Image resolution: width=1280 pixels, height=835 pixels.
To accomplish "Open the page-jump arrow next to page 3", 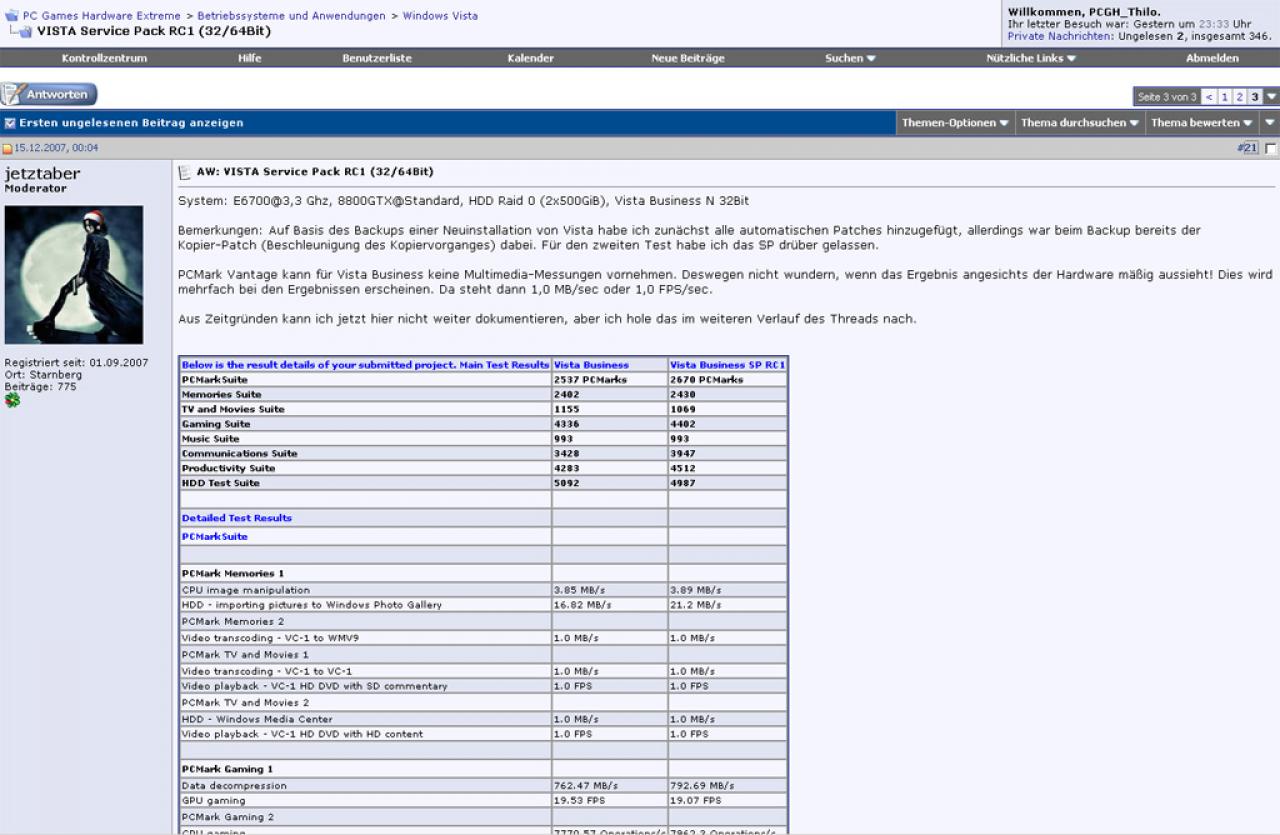I will [x=1271, y=97].
